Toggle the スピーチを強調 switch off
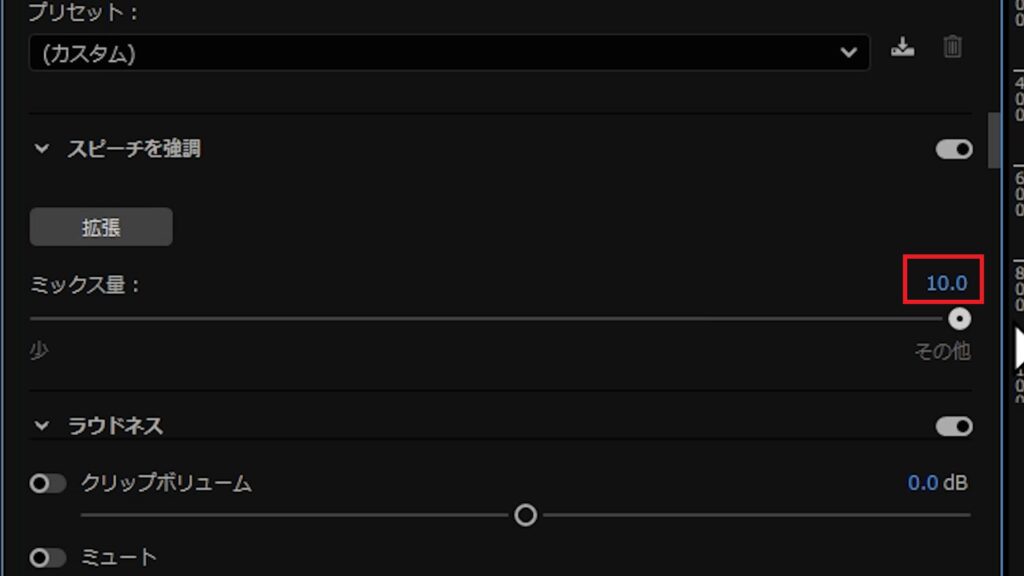The height and width of the screenshot is (576, 1024). (x=954, y=150)
